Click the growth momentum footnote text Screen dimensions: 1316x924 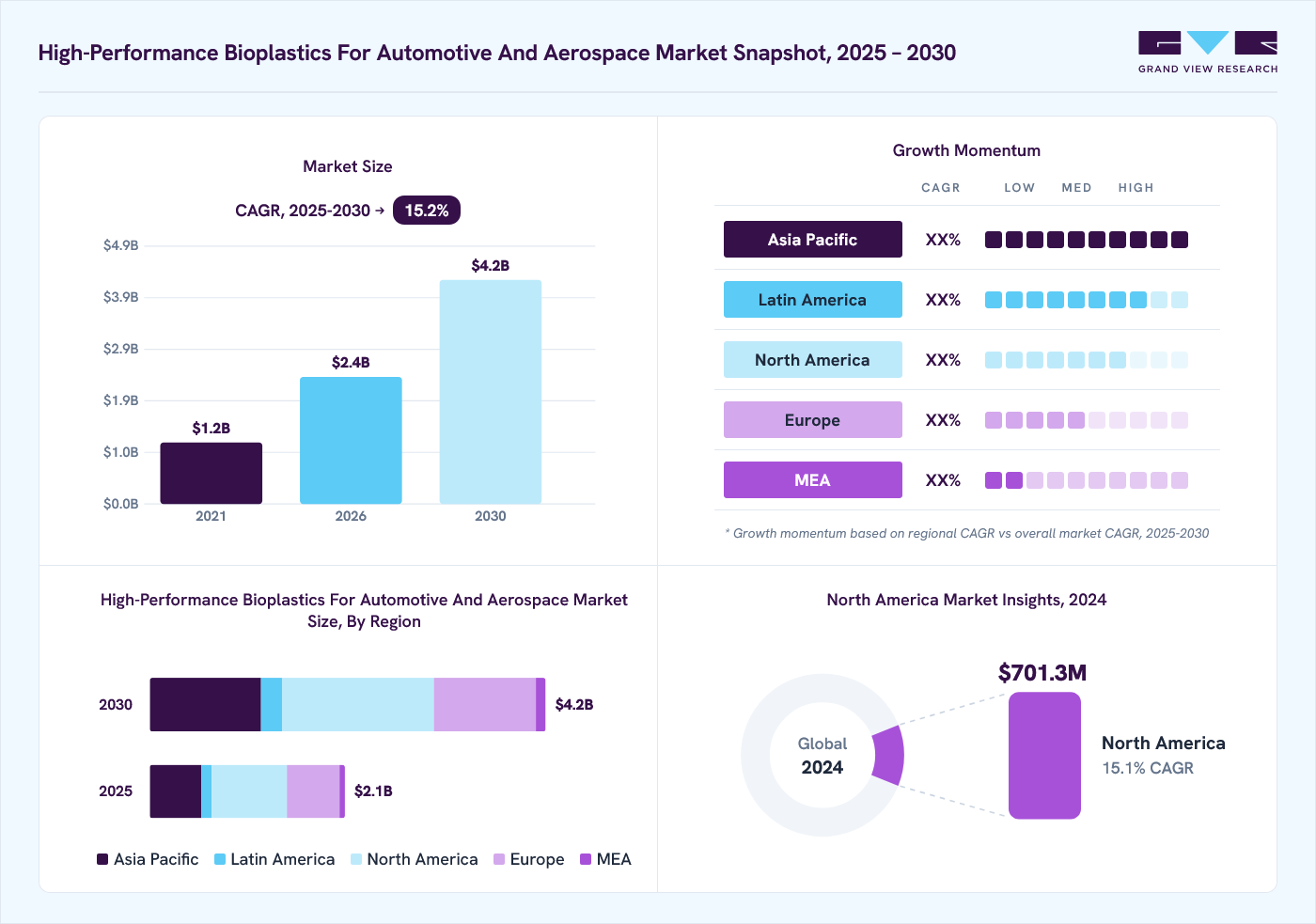967,533
